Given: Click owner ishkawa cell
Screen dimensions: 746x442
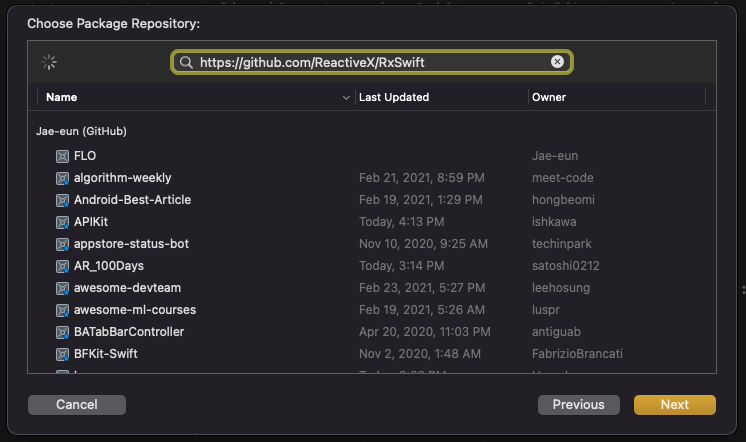Looking at the screenshot, I should pyautogui.click(x=554, y=222).
